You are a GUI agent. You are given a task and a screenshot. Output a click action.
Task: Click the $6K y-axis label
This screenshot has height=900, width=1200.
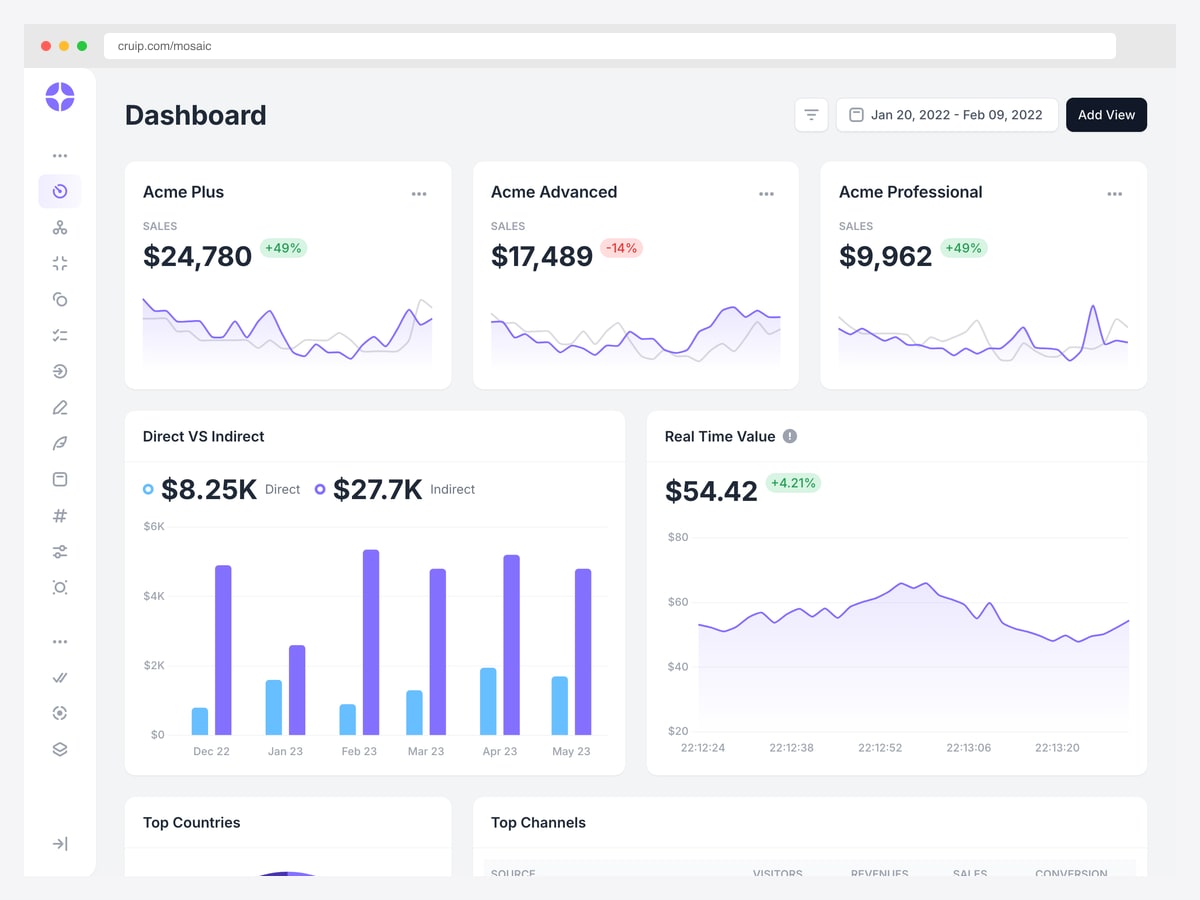[154, 526]
